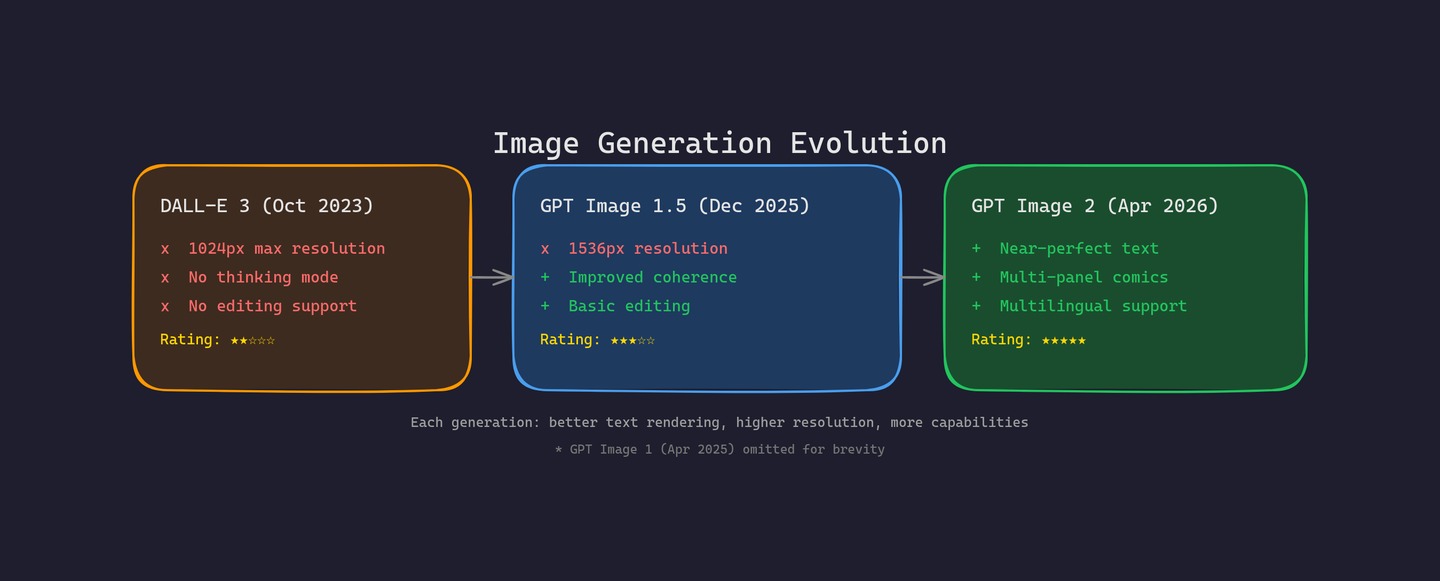Click 'No editing support' line
Viewport: 1440px width, 581px height.
point(258,306)
